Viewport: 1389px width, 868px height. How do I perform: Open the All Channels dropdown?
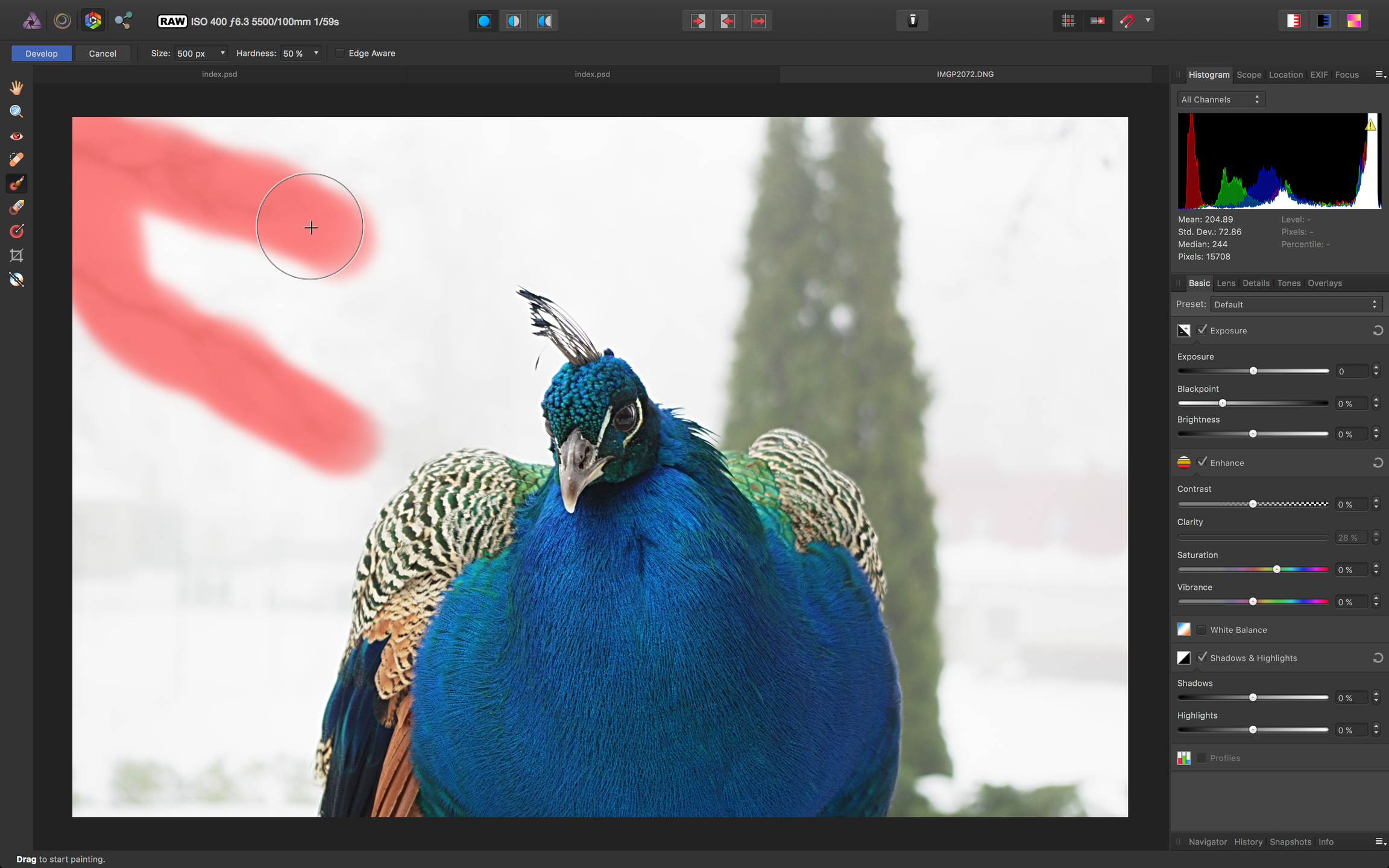[x=1220, y=99]
